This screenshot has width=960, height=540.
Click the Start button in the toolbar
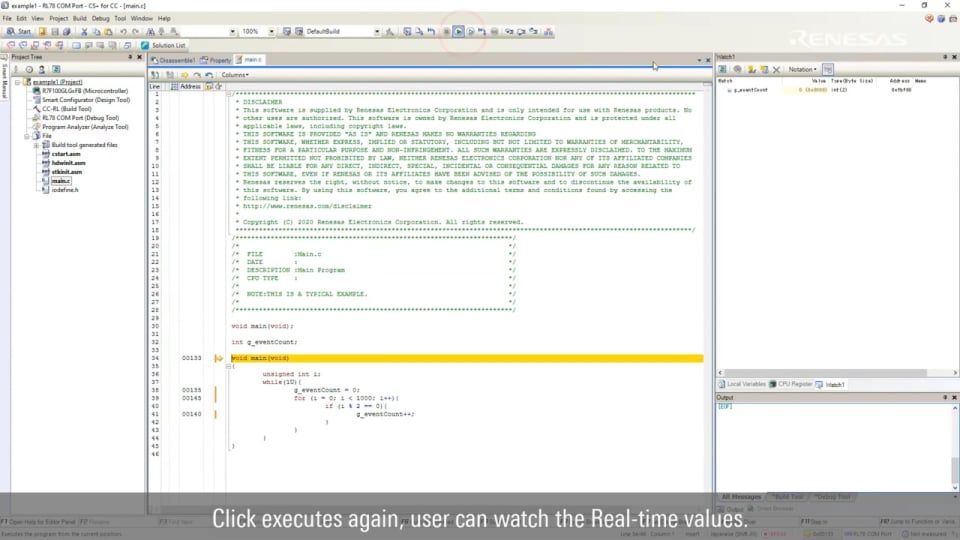coord(19,32)
